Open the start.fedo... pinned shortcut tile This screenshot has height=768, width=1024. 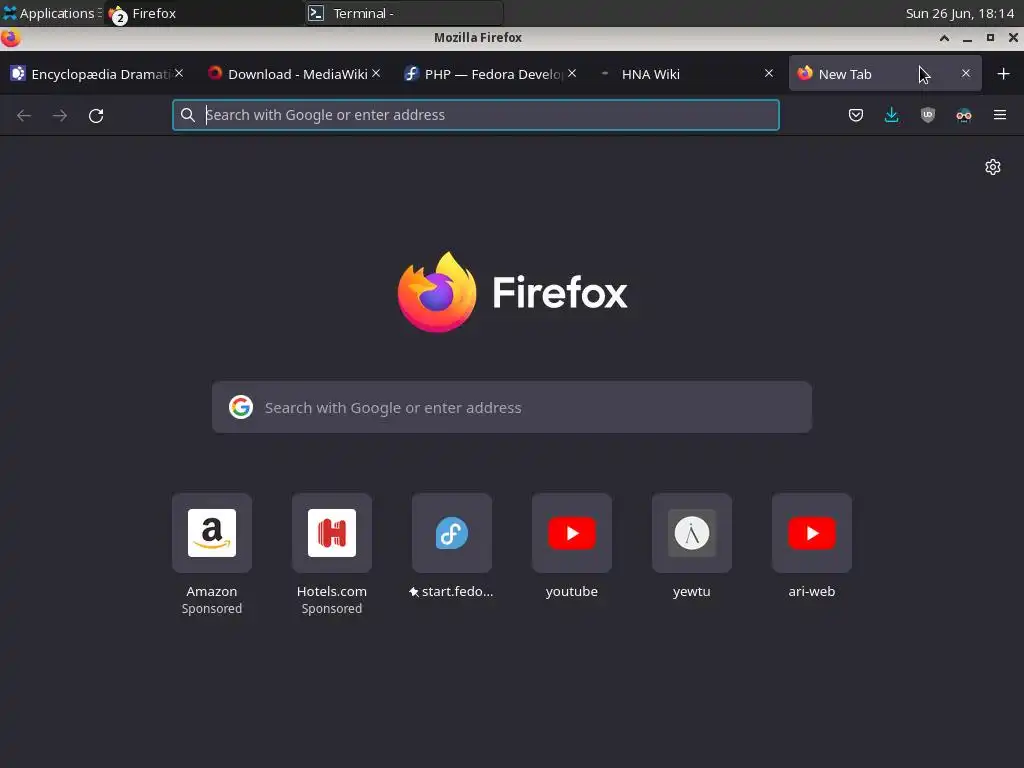(452, 533)
